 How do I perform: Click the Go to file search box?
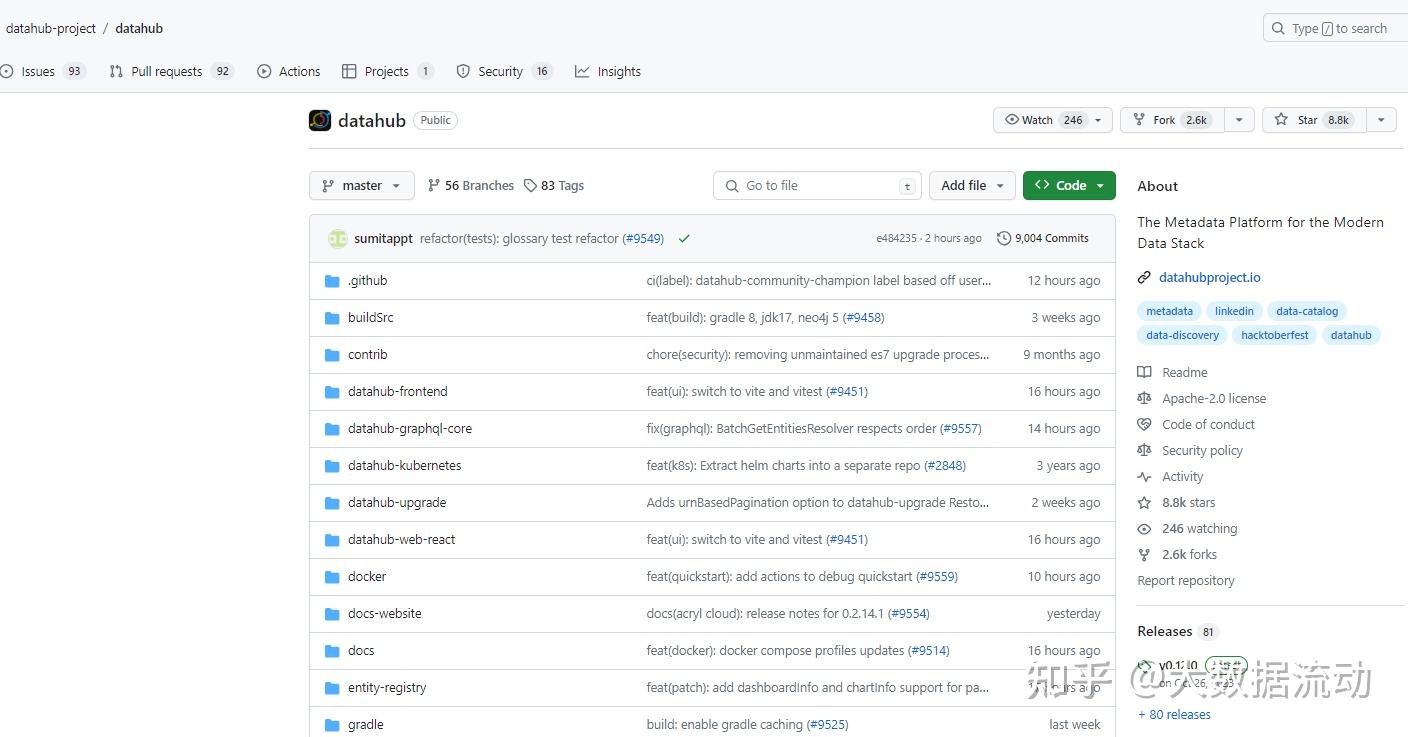coord(817,185)
